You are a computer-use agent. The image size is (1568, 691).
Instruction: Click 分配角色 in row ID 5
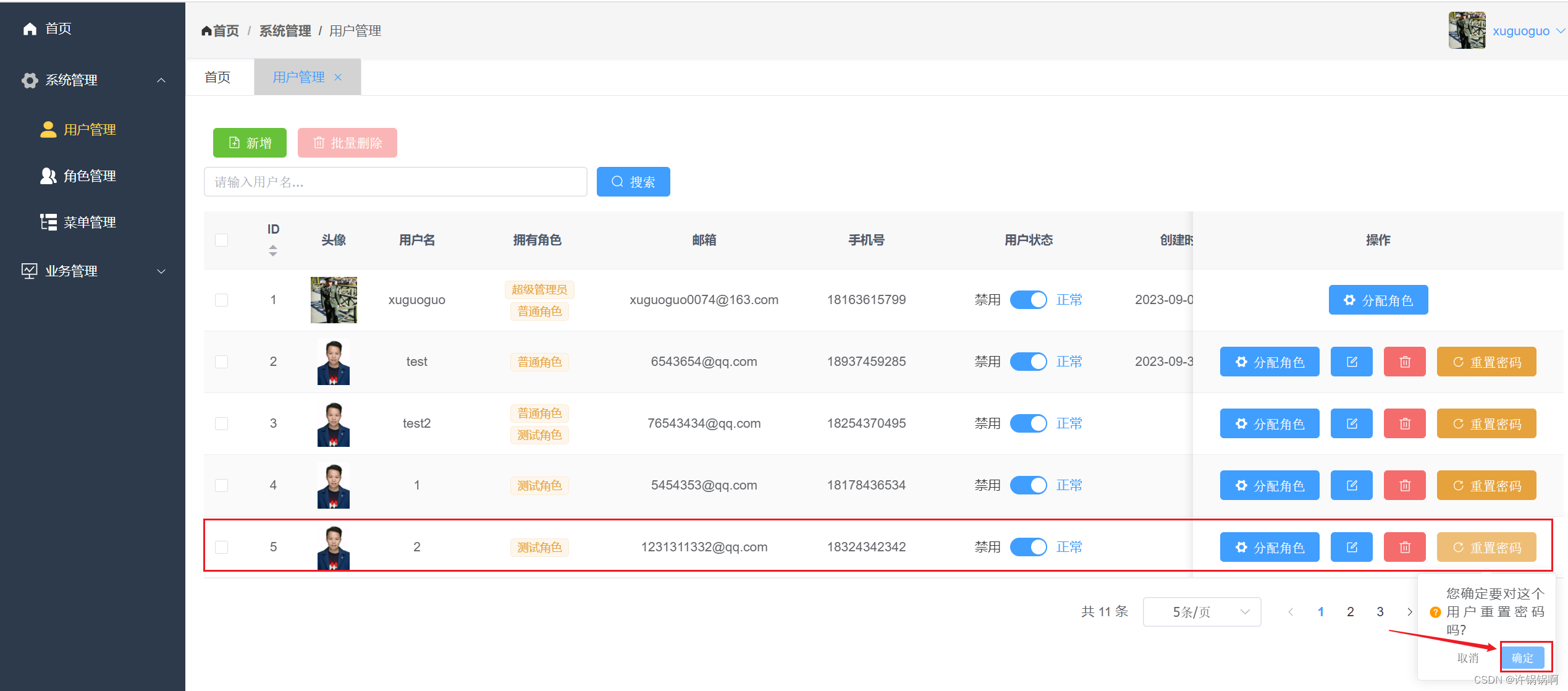[x=1270, y=547]
